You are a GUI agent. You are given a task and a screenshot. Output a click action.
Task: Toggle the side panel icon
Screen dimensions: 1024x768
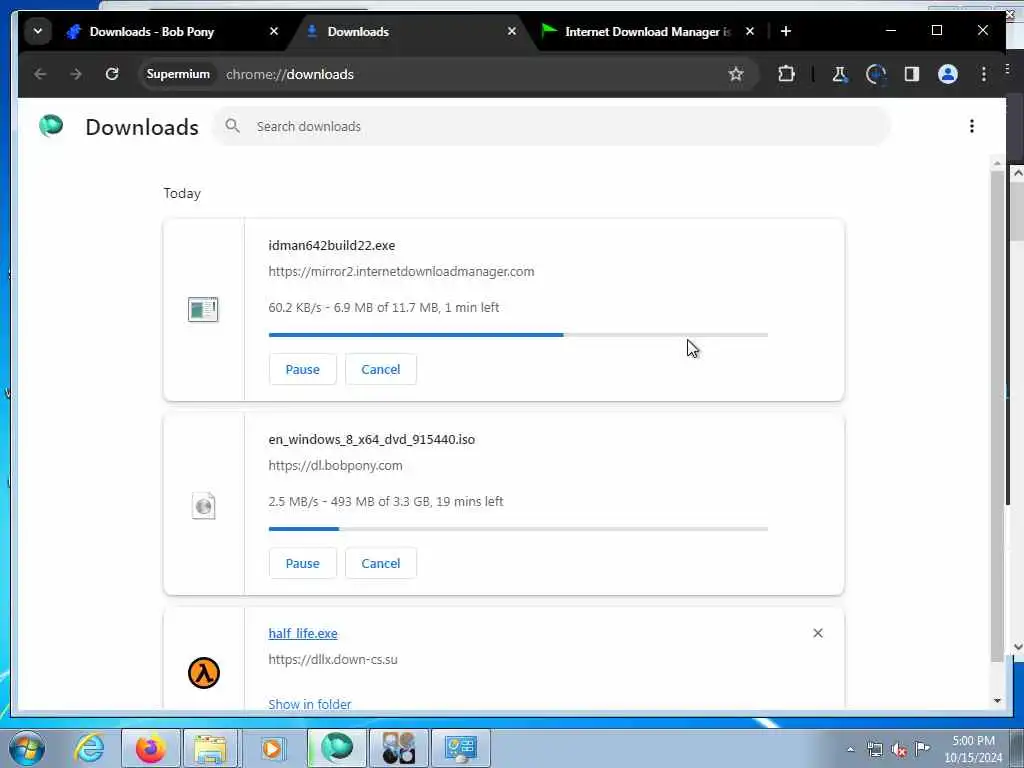click(x=912, y=74)
